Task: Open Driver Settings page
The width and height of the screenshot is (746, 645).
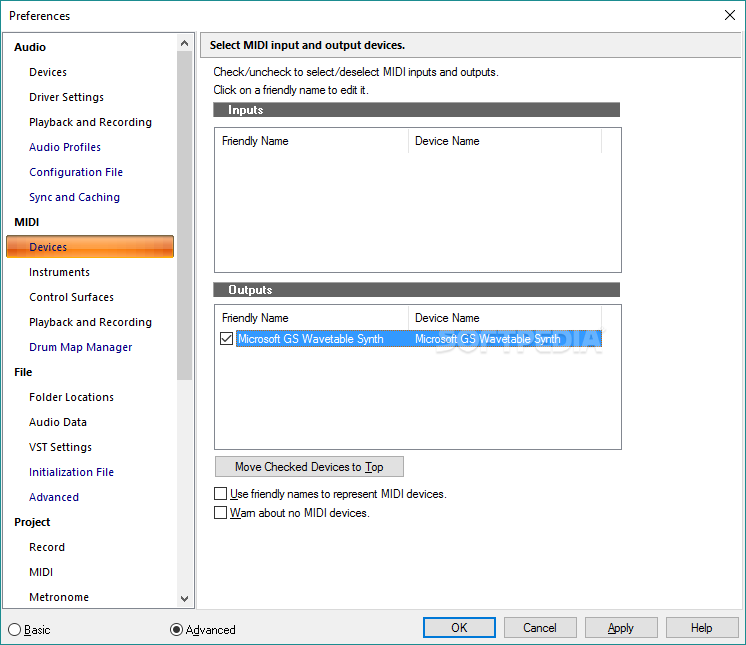Action: pos(66,97)
